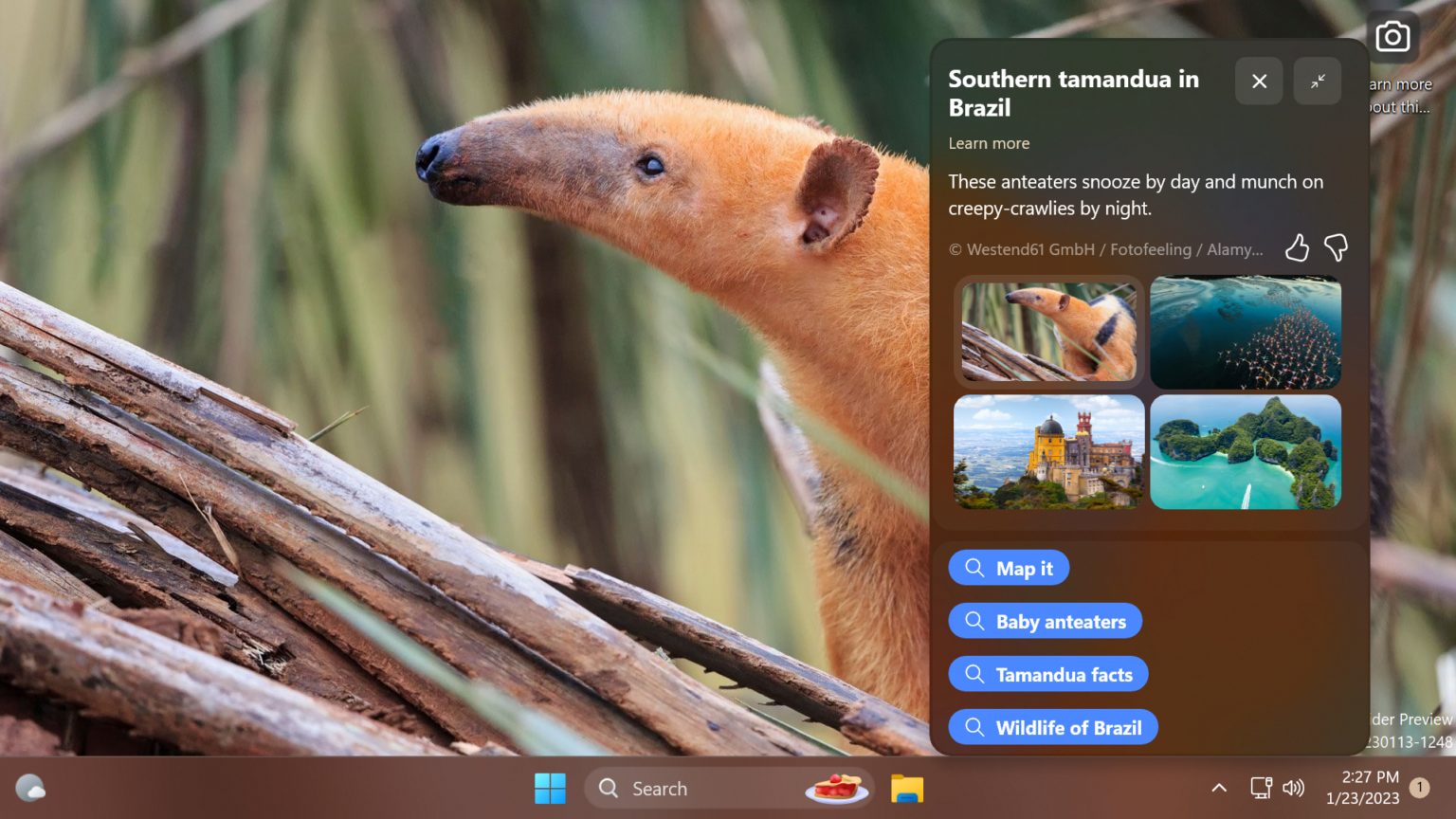Select the thumbs up icon

(1297, 247)
